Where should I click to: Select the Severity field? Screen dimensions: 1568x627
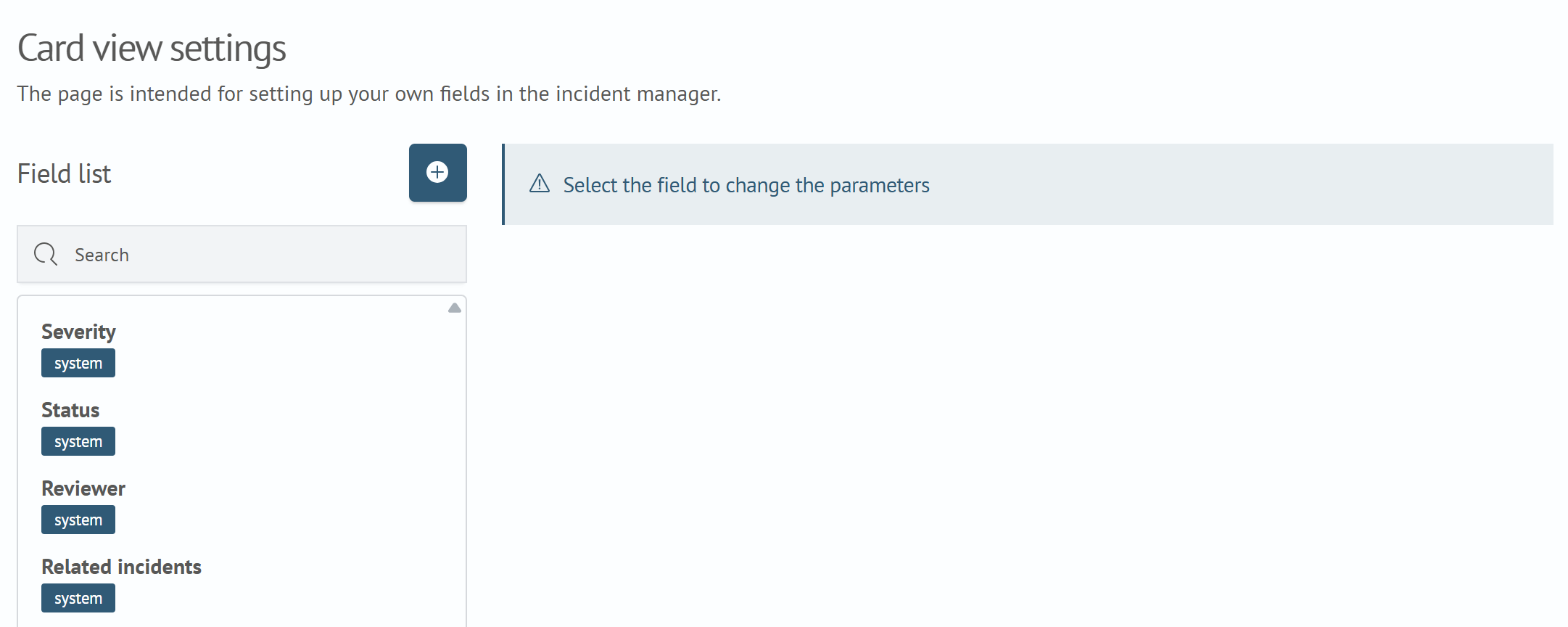point(78,332)
